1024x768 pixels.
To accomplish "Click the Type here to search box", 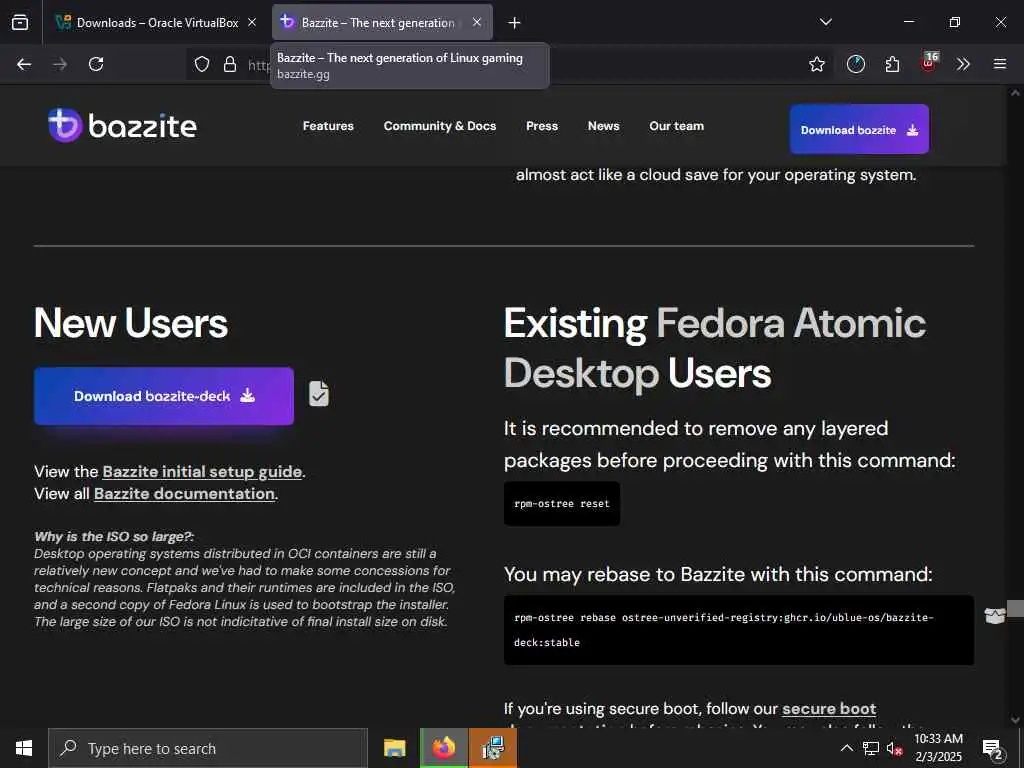I will [208, 748].
